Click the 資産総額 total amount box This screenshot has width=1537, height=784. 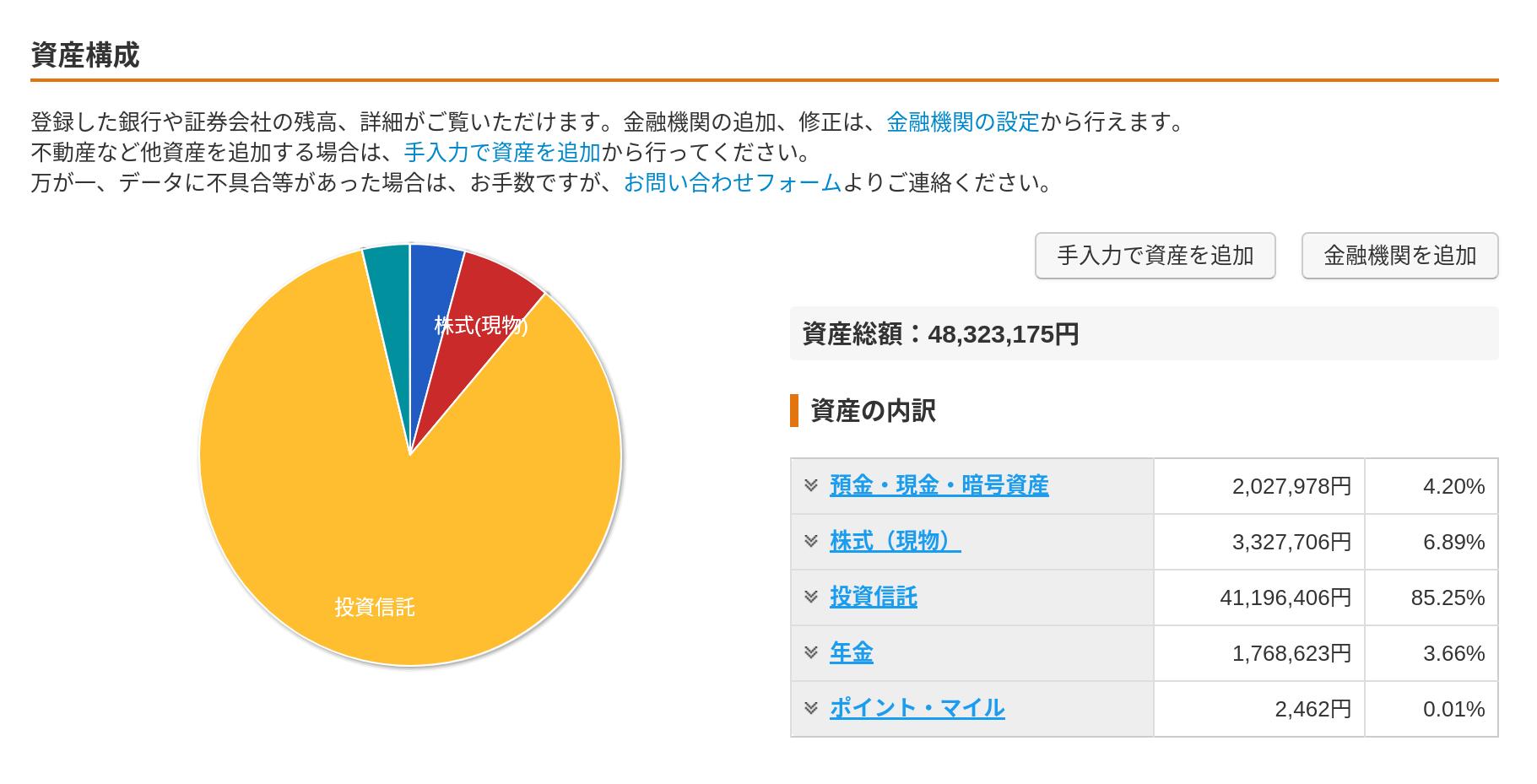click(1144, 334)
